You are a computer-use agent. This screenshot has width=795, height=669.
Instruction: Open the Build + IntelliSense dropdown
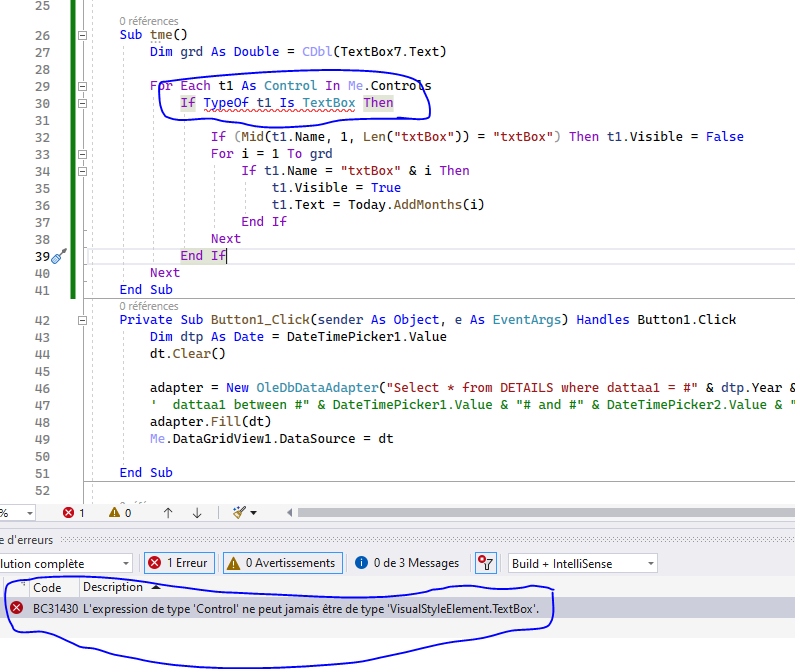[583, 563]
